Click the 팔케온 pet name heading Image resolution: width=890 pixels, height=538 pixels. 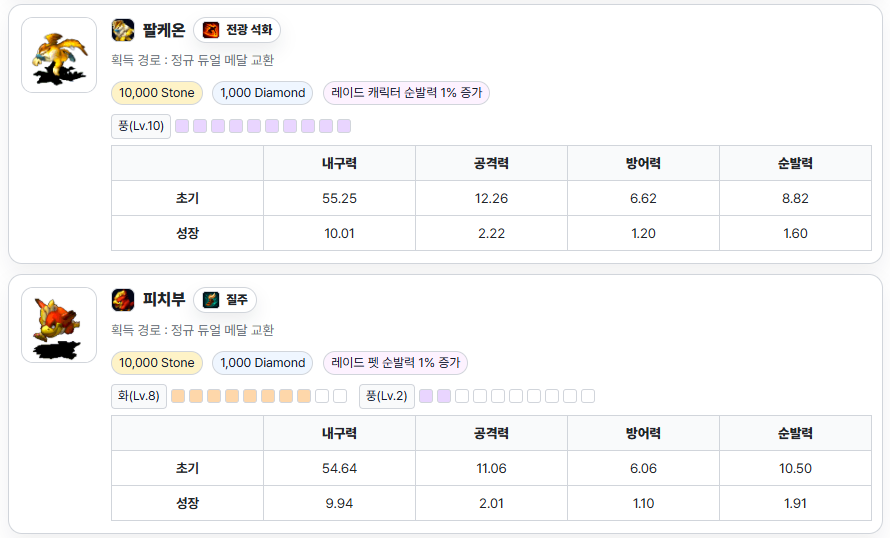(164, 30)
